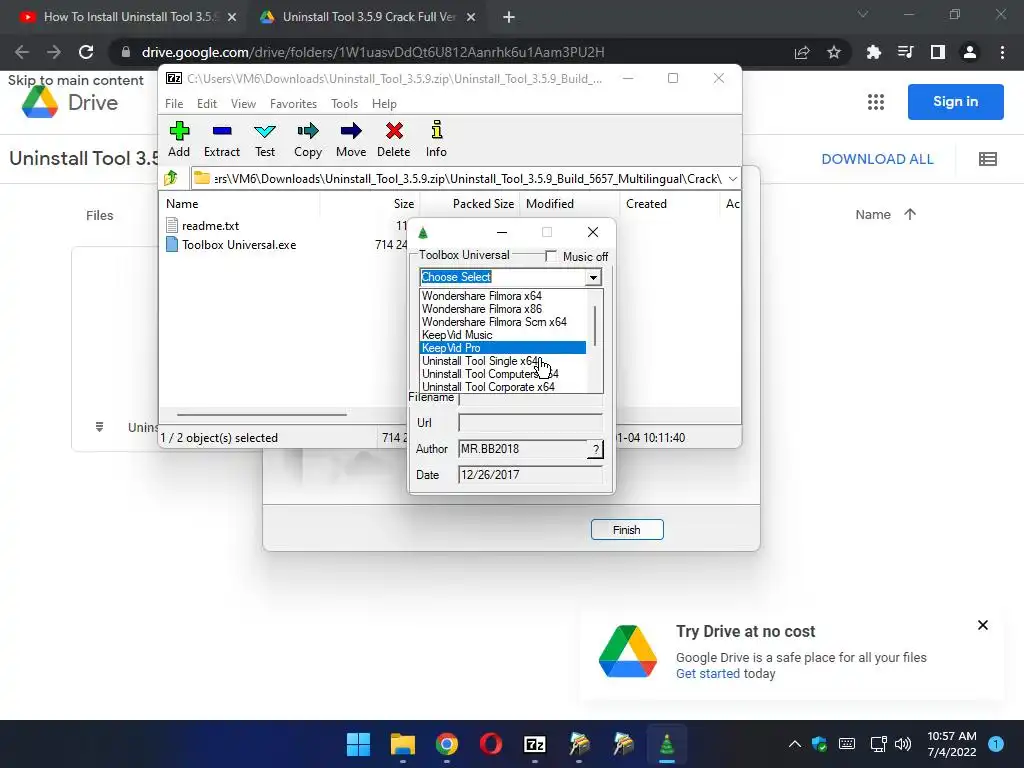Click the Extract toolbar icon in 7-Zip
Screen dimensions: 1024x768
click(x=222, y=139)
